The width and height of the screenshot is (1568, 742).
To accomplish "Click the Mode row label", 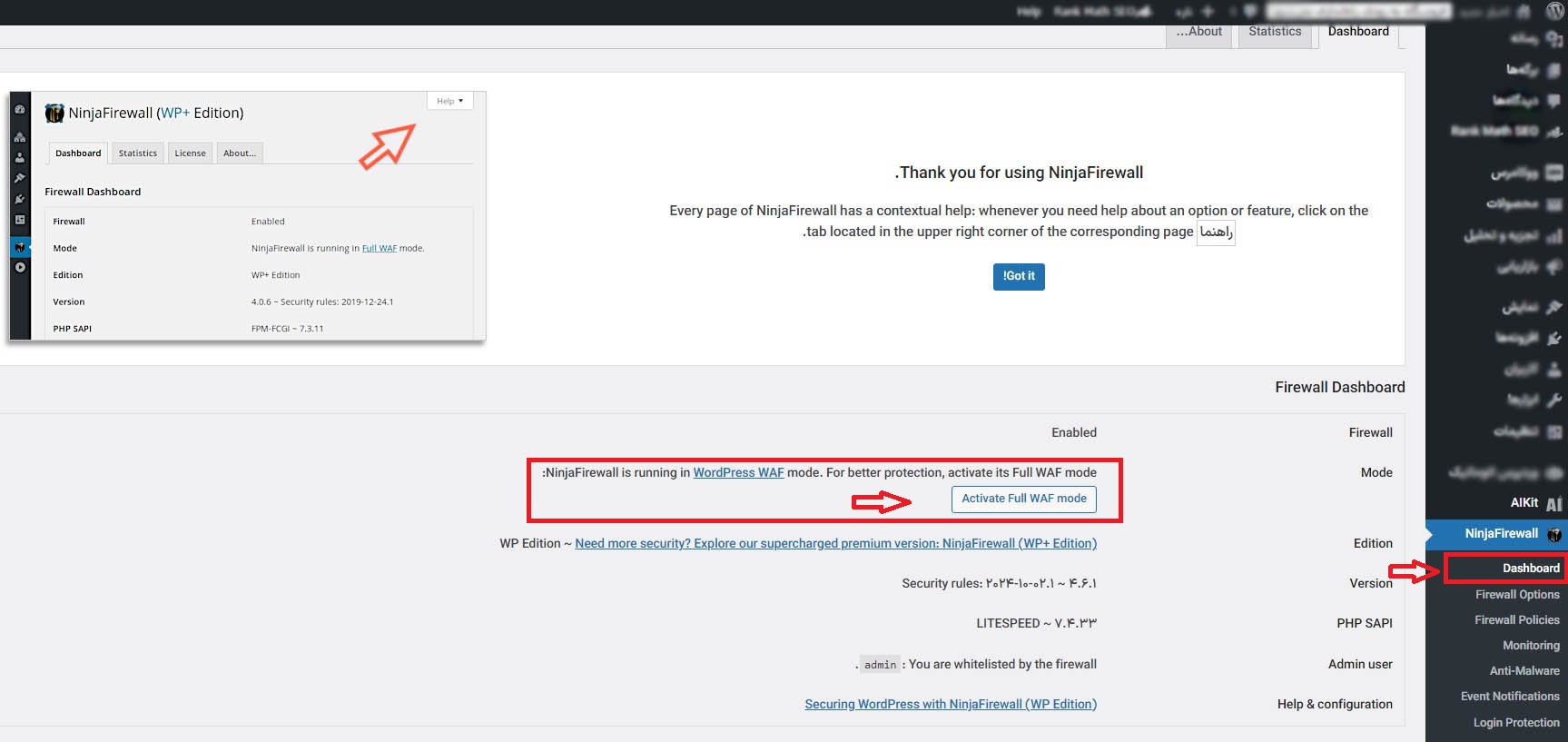I will [1376, 473].
